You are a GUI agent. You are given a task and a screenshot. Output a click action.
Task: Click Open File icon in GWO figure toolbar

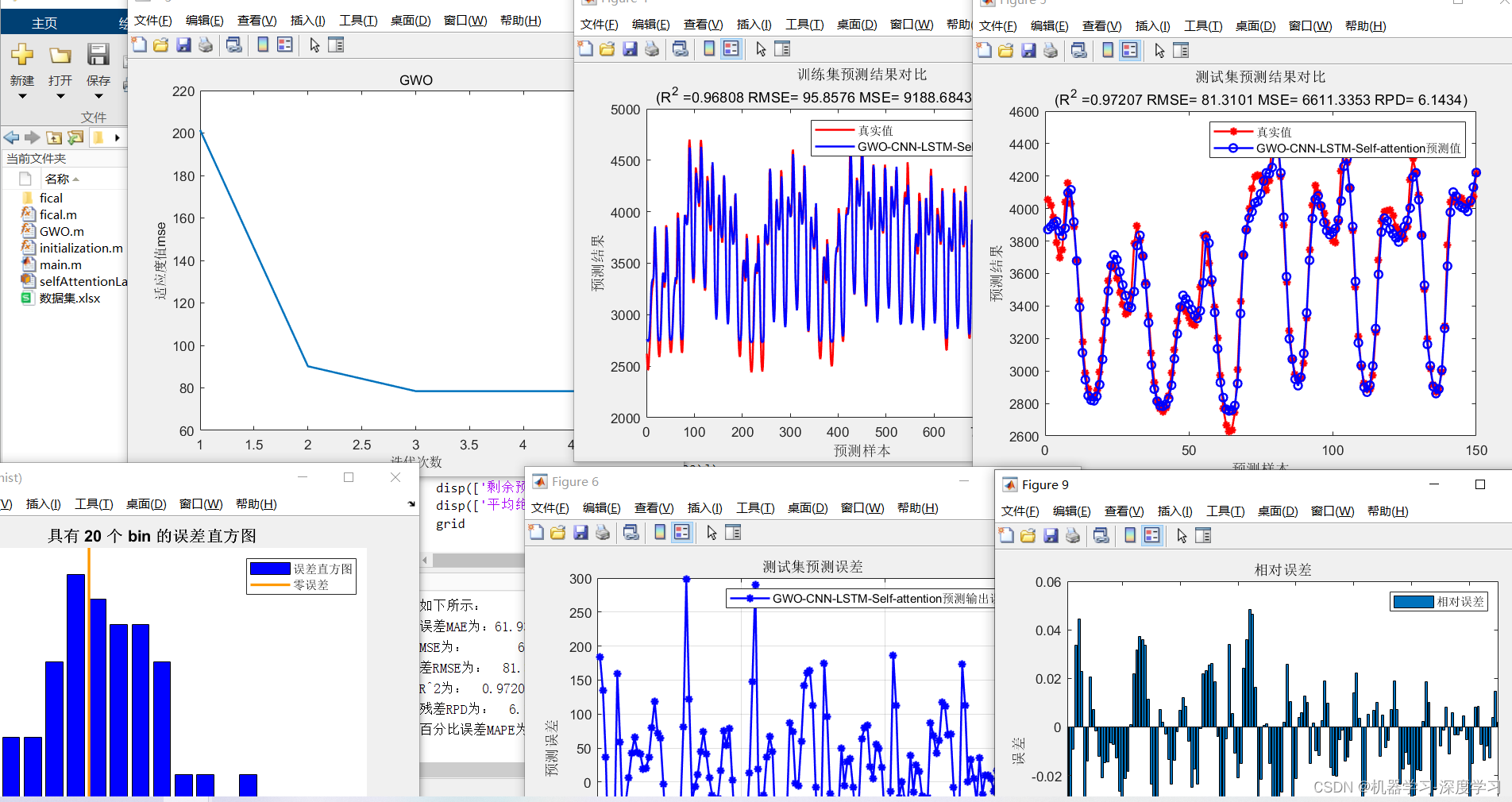(x=161, y=44)
